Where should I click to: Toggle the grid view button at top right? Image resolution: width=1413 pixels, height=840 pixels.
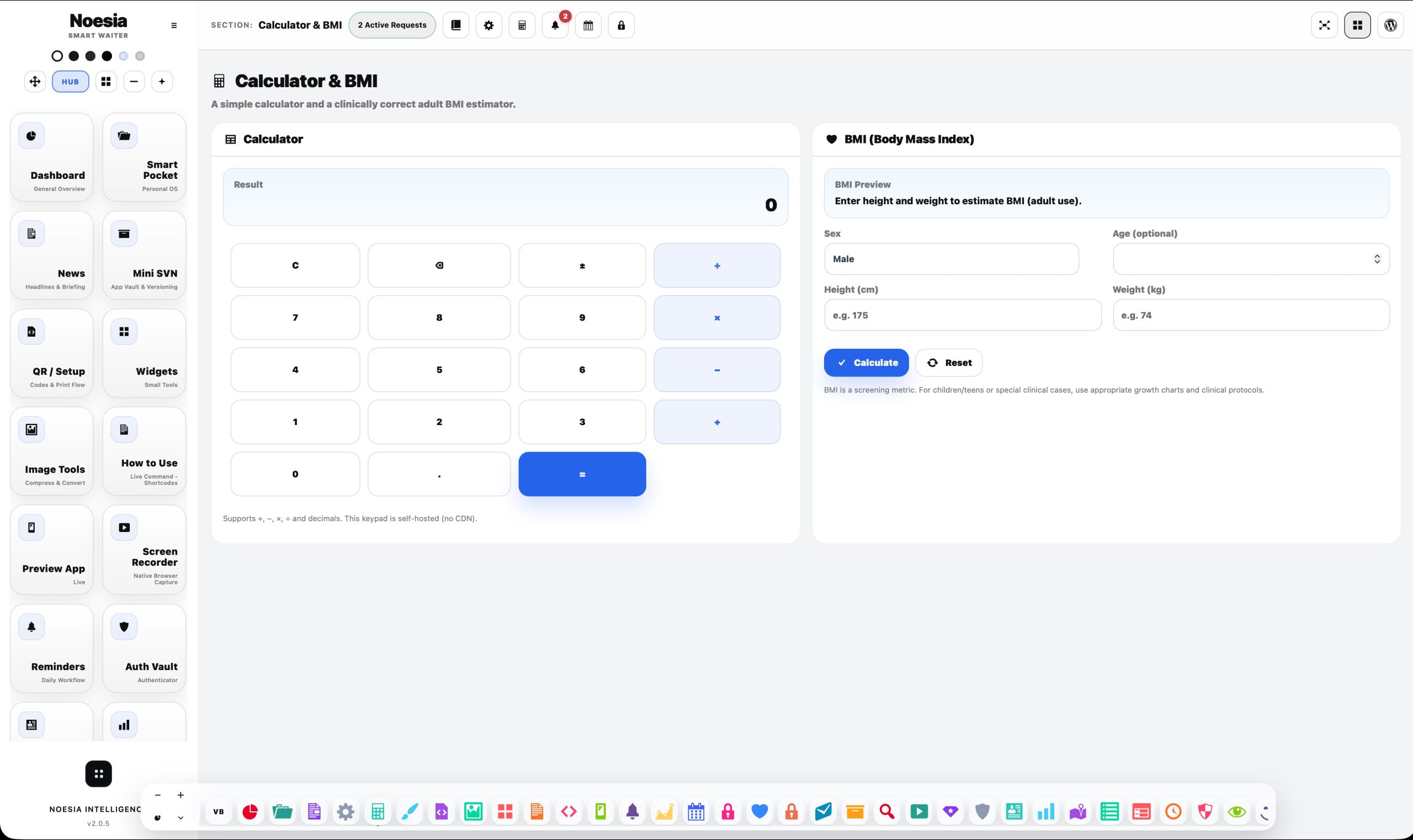pyautogui.click(x=1357, y=25)
